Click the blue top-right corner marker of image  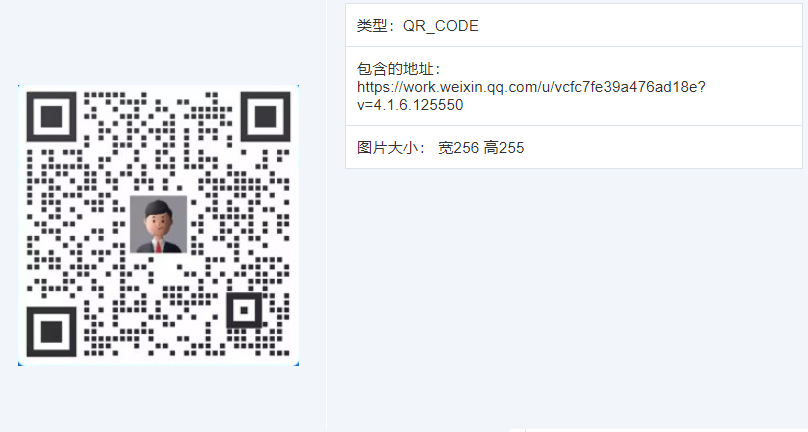click(x=297, y=87)
